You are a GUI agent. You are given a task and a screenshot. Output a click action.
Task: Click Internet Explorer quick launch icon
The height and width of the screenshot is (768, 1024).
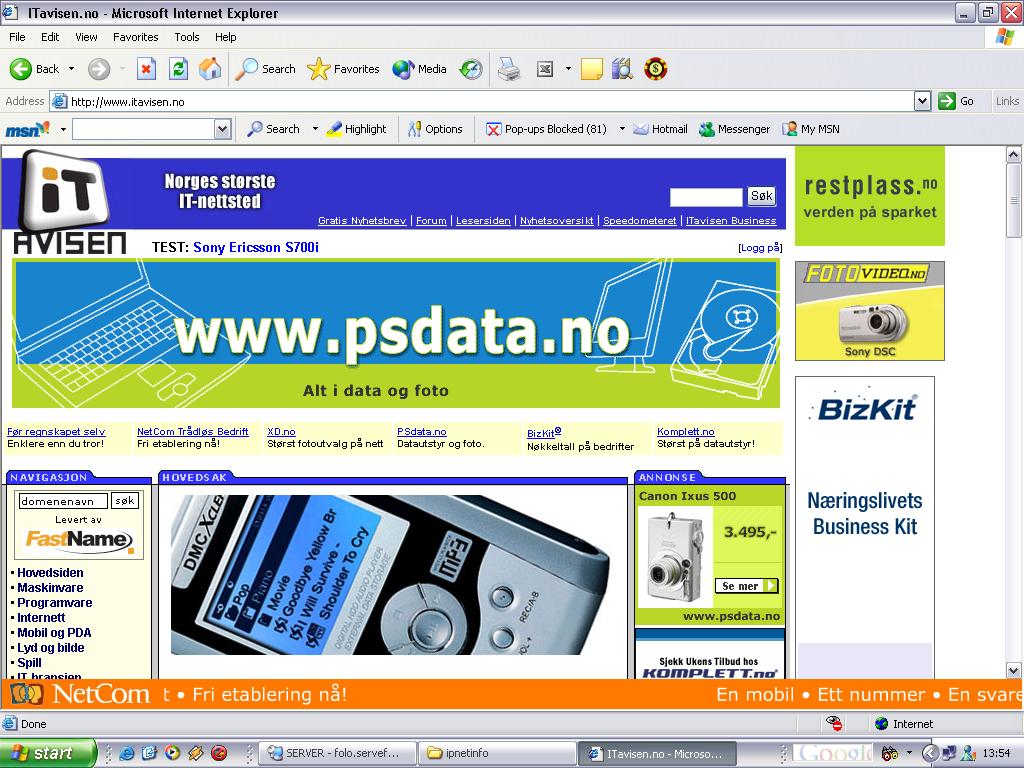point(127,753)
